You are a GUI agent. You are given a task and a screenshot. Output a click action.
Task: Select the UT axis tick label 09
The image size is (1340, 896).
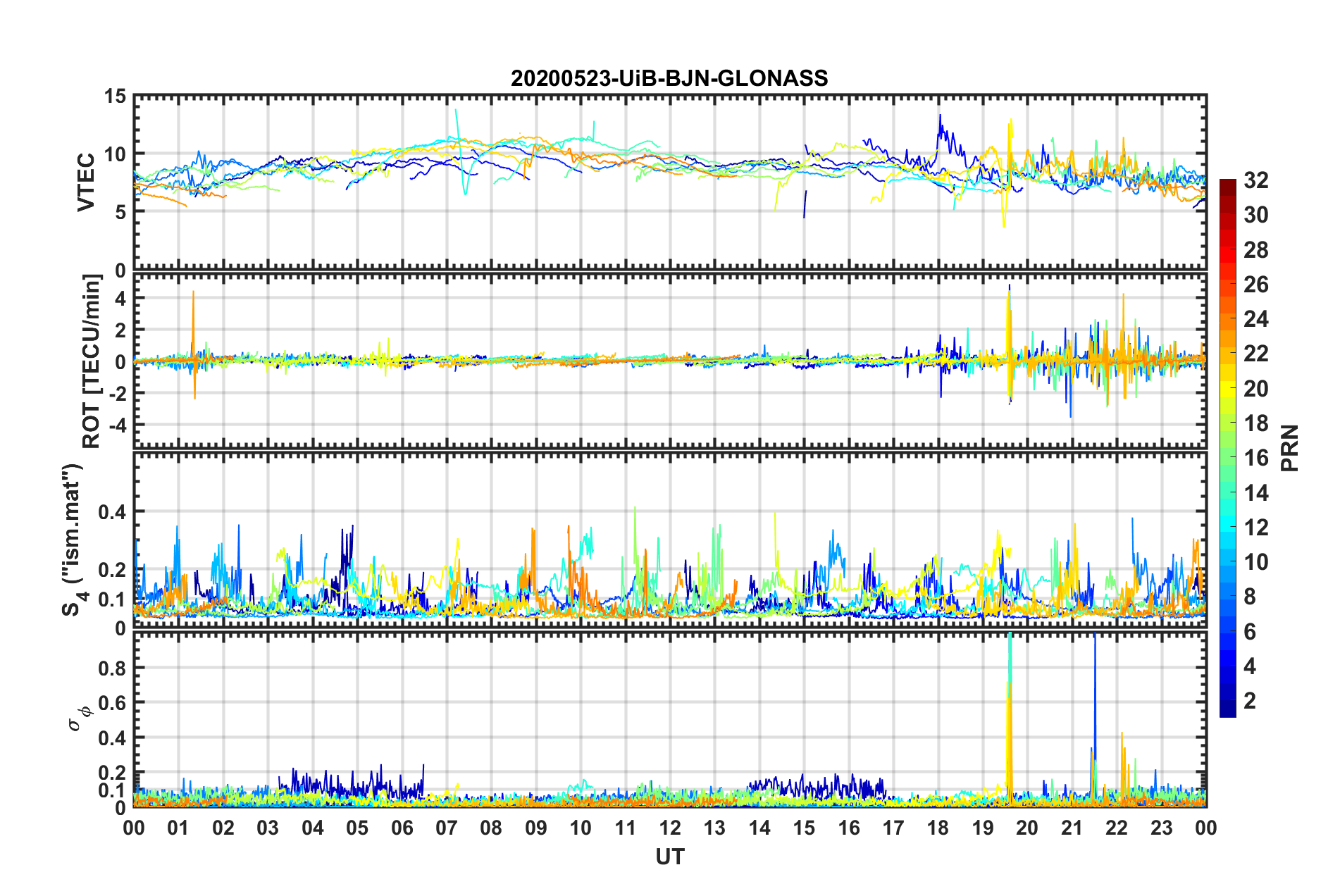point(536,827)
